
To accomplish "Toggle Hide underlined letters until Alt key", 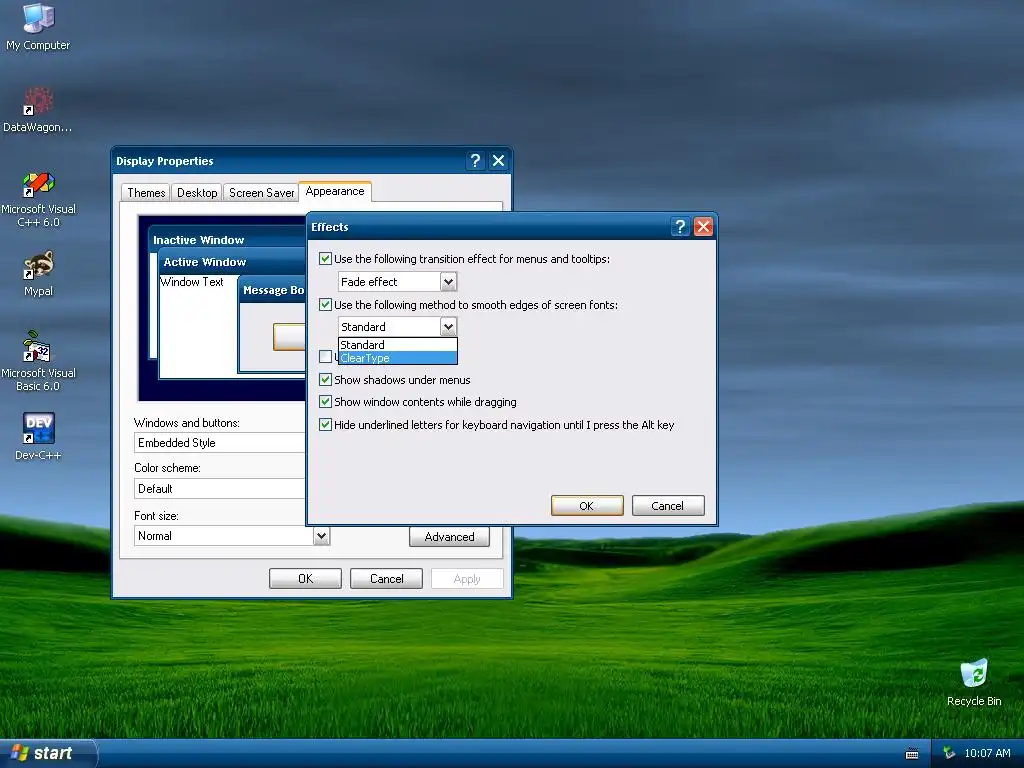I will 325,424.
